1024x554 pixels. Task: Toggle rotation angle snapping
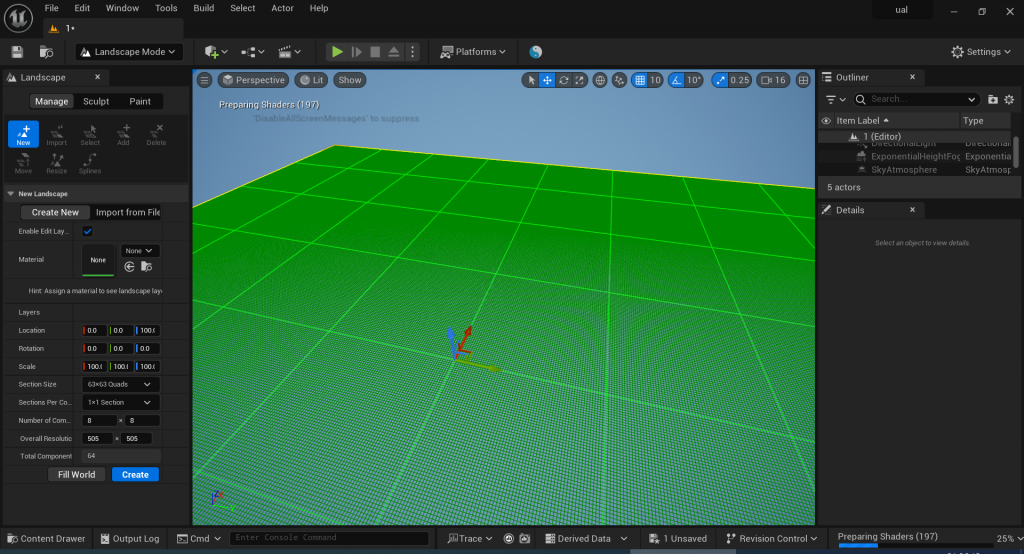(678, 80)
